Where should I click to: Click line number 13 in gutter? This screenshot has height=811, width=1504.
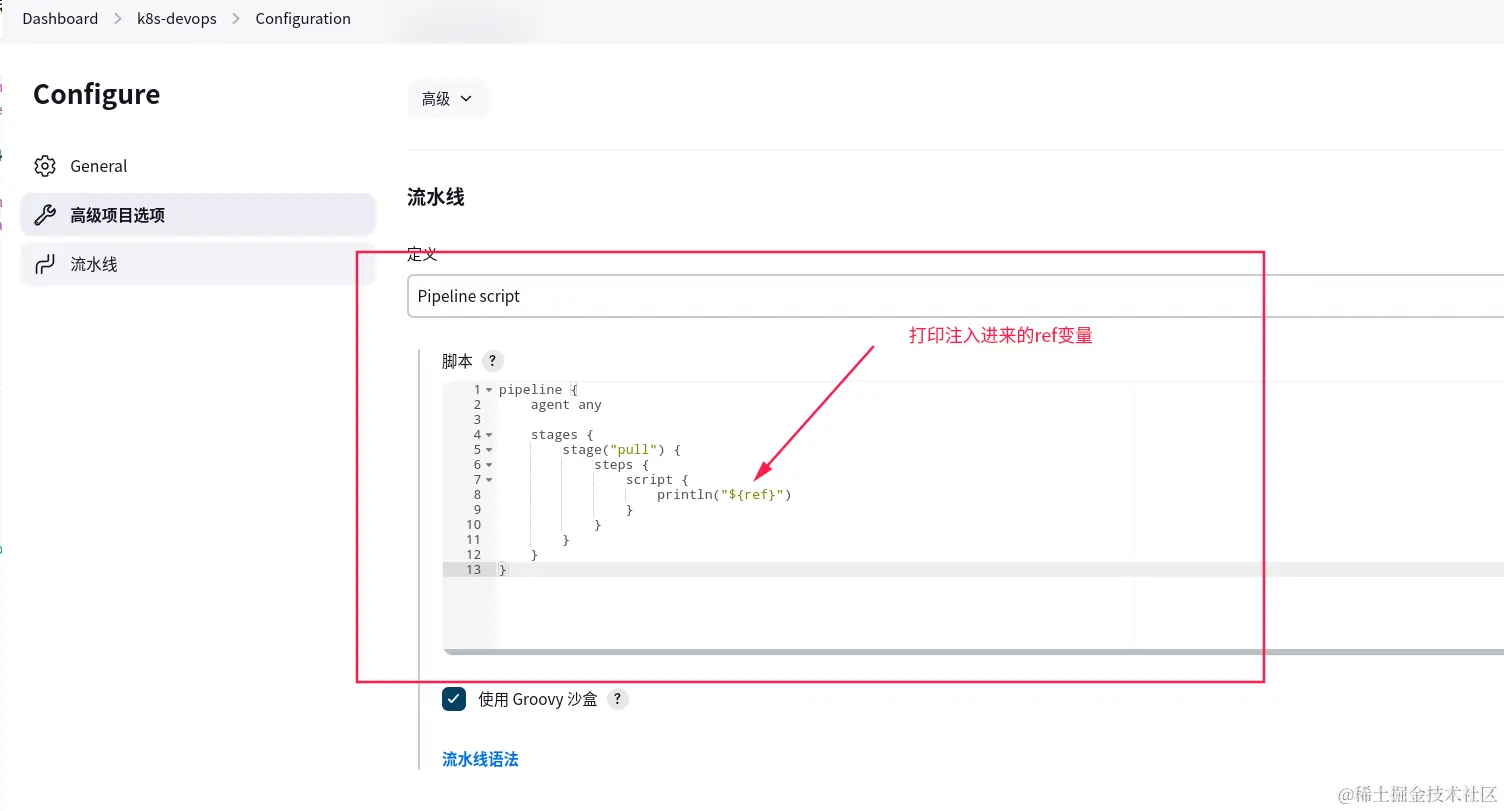coord(473,570)
